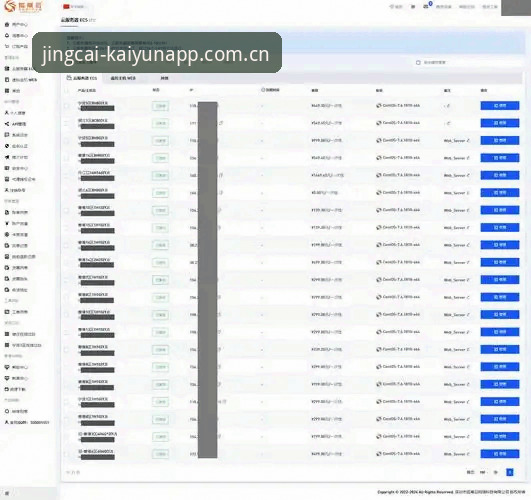Viewport: 531px width, 500px height.
Task: Click the green status tag in first row
Action: point(160,106)
